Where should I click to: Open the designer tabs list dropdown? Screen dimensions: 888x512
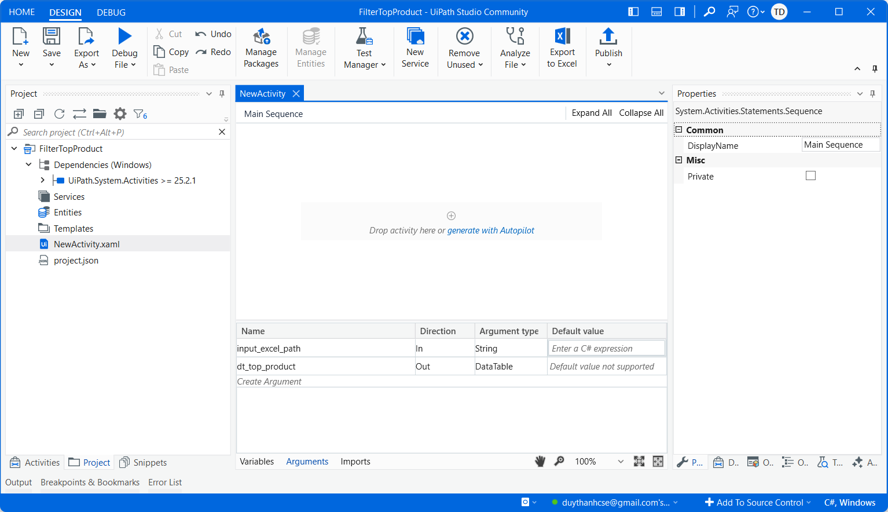tap(661, 93)
